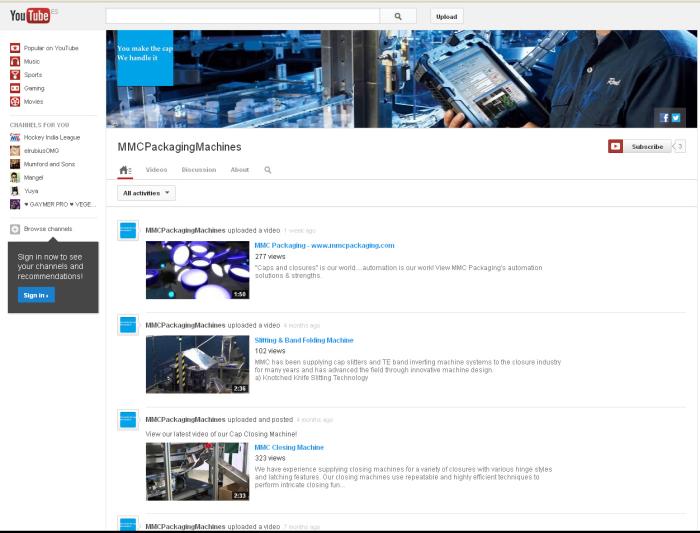Click the Movies film reel icon
700x533 pixels.
tap(15, 101)
